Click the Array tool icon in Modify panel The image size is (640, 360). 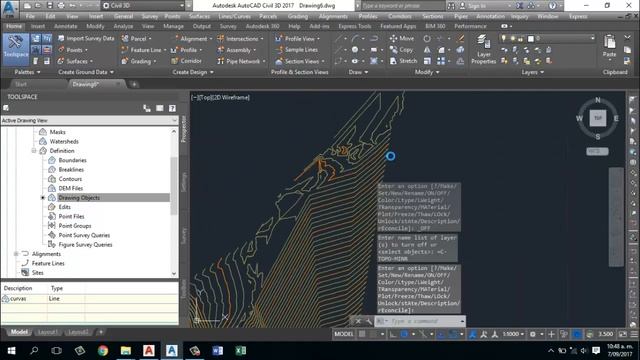click(441, 61)
